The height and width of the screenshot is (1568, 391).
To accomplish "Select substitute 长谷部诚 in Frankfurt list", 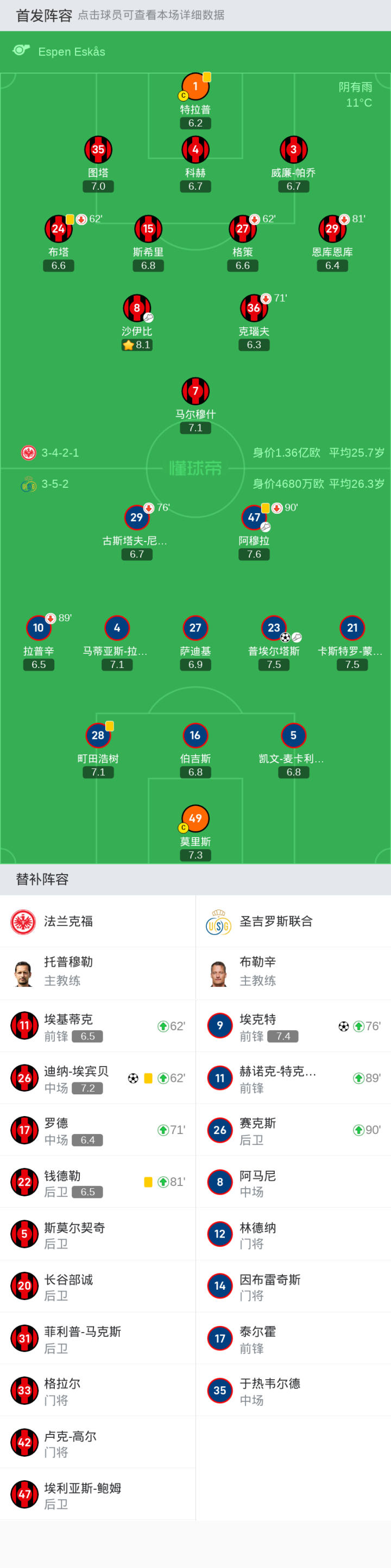I will pos(68,1279).
